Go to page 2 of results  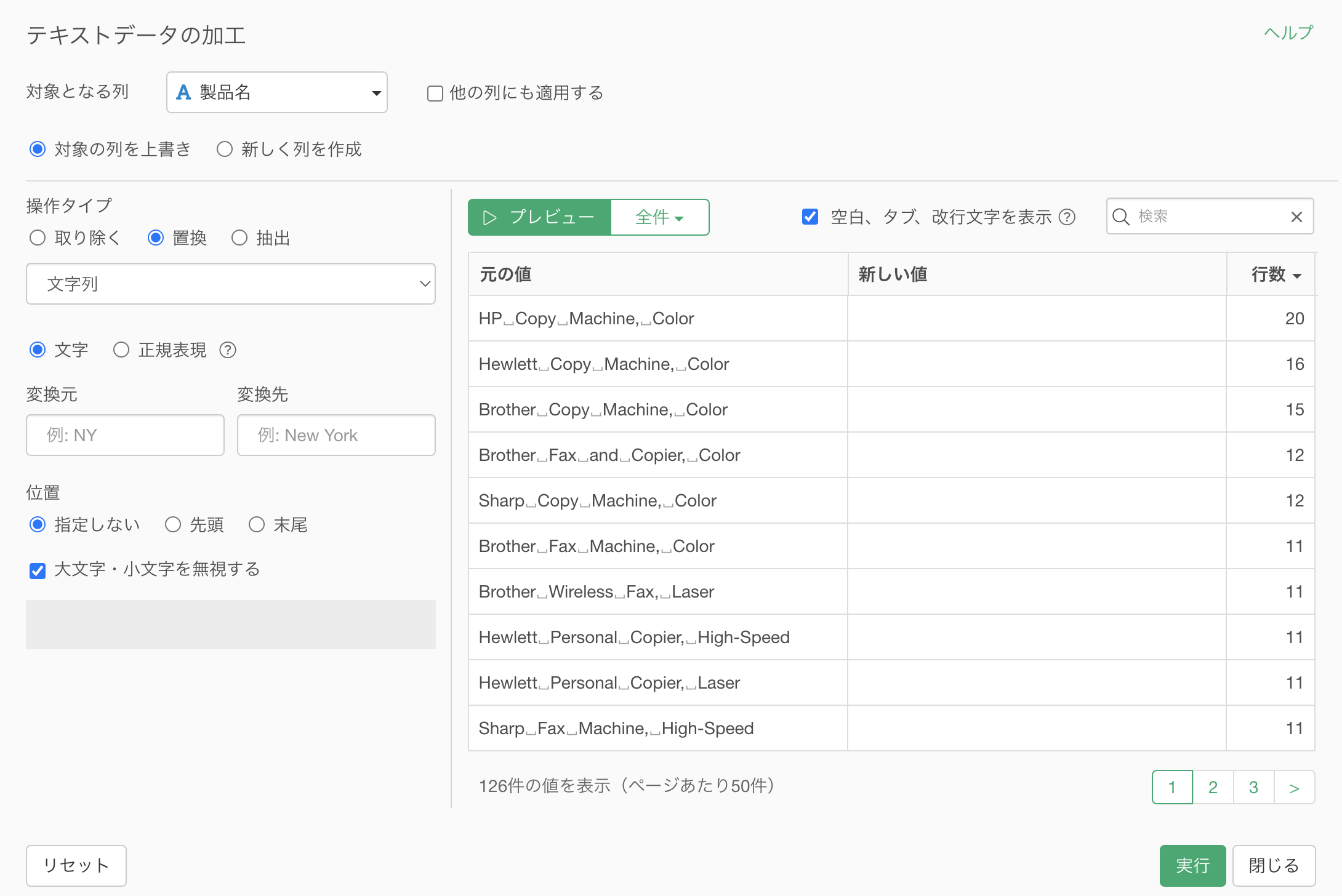click(1213, 787)
